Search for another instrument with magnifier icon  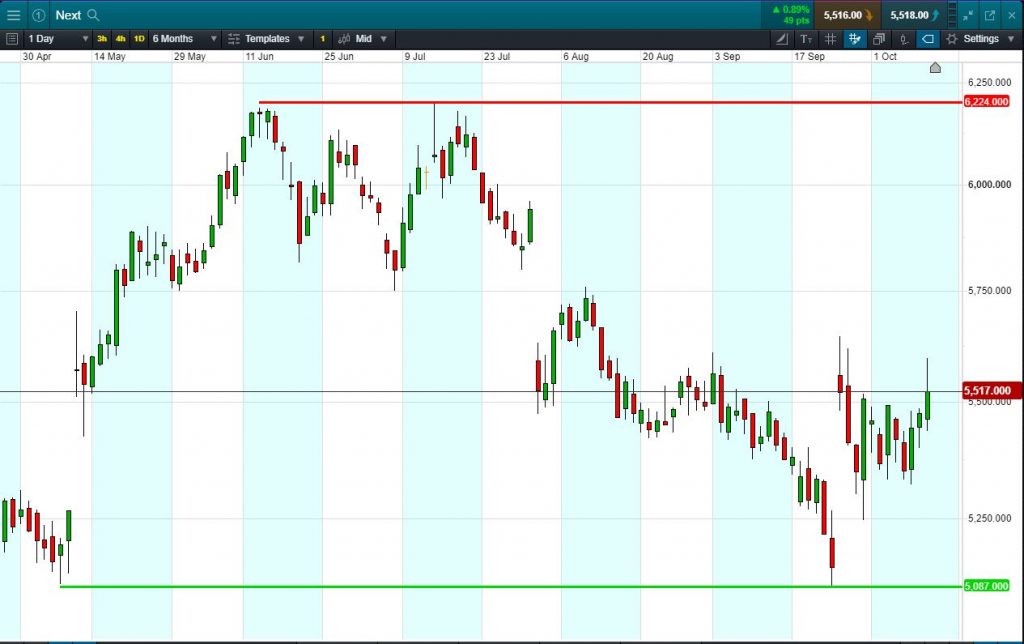93,14
